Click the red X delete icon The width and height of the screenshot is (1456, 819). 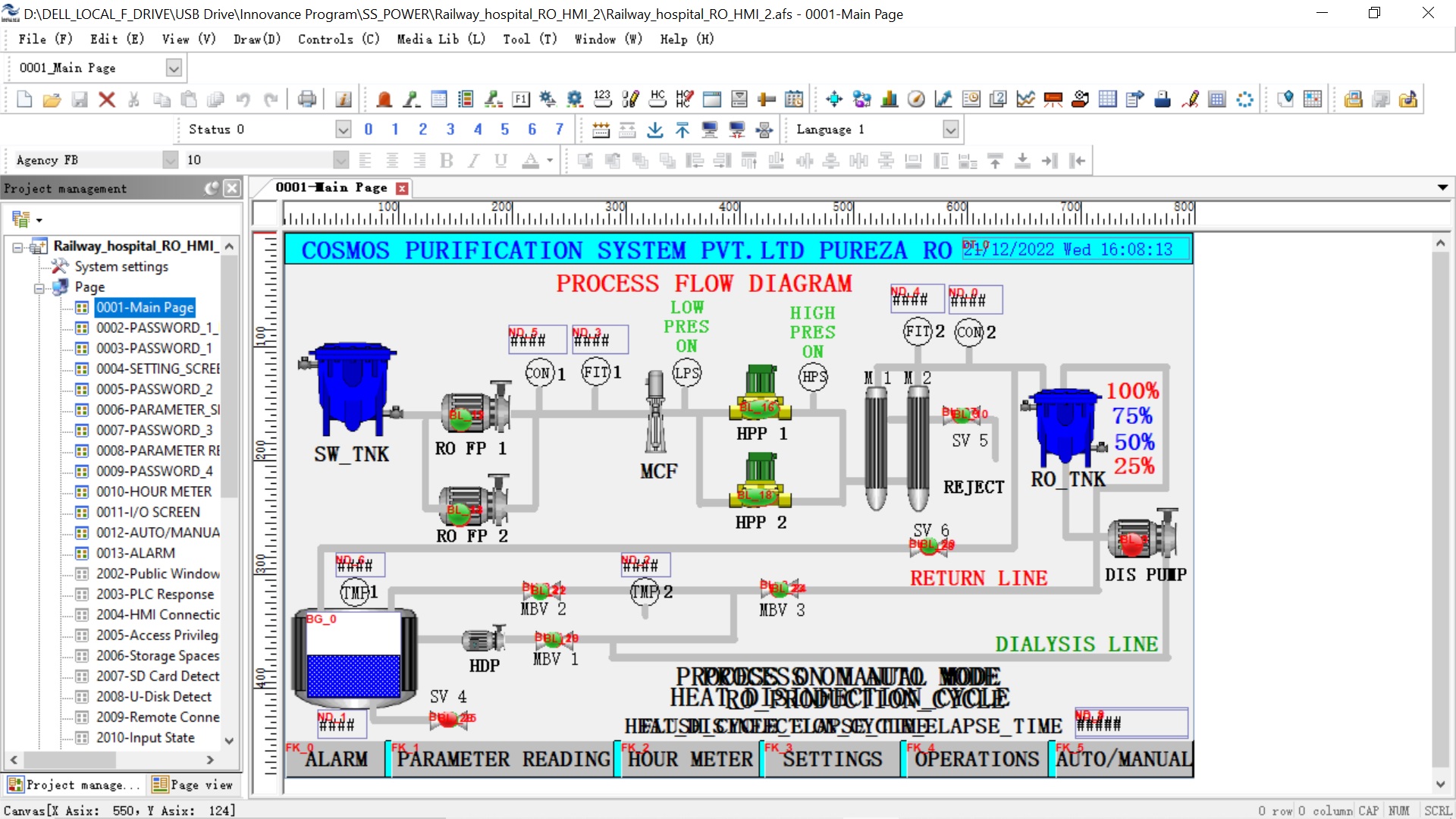(107, 99)
